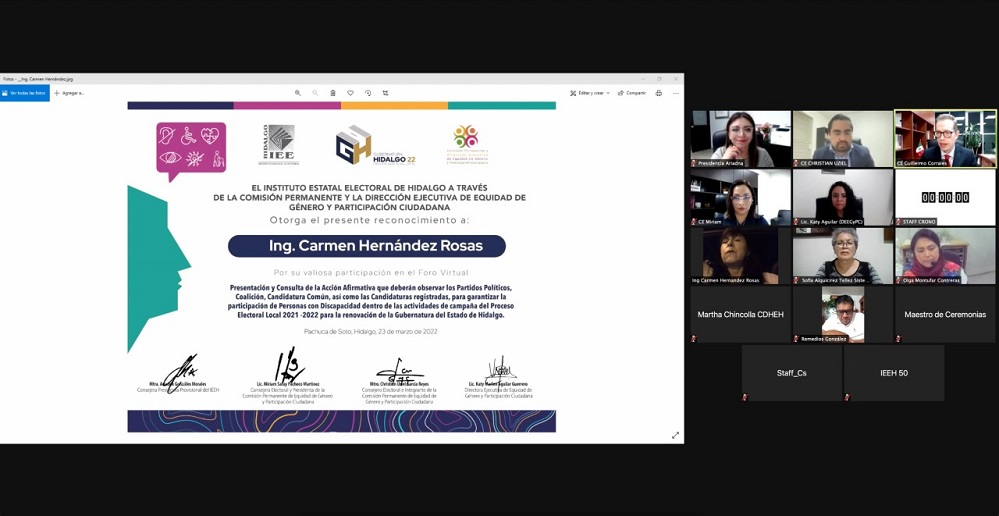
Task: Select Staff_Cs participant tile
Action: [792, 373]
